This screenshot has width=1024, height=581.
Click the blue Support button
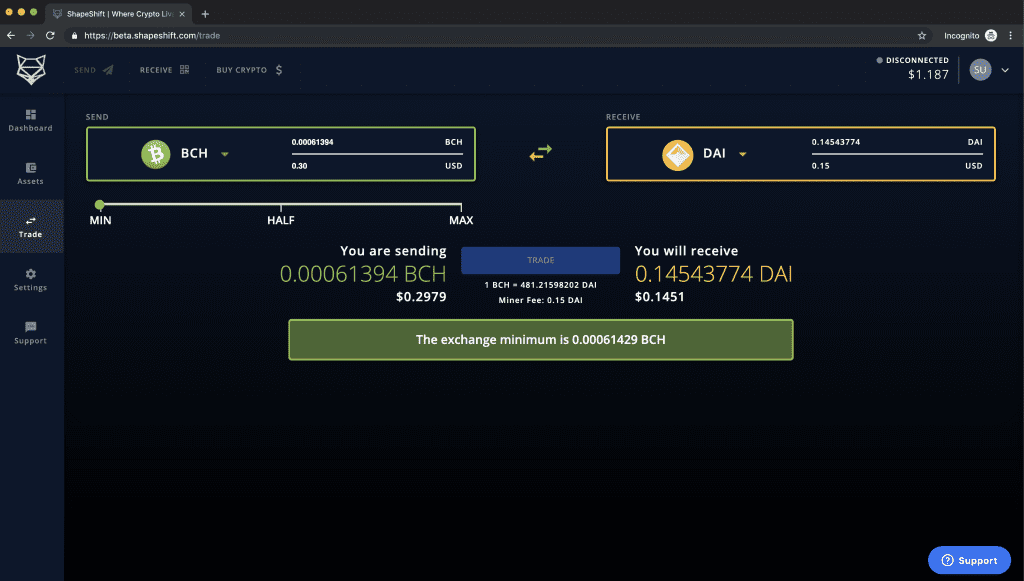click(969, 560)
